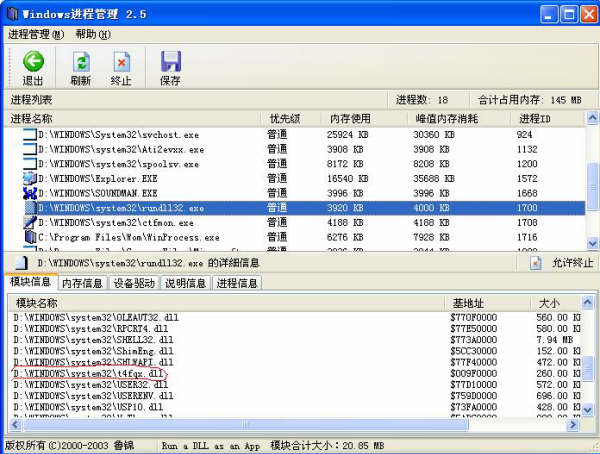The width and height of the screenshot is (600, 454).
Task: Select the Explorer.EXE process row
Action: 295,178
